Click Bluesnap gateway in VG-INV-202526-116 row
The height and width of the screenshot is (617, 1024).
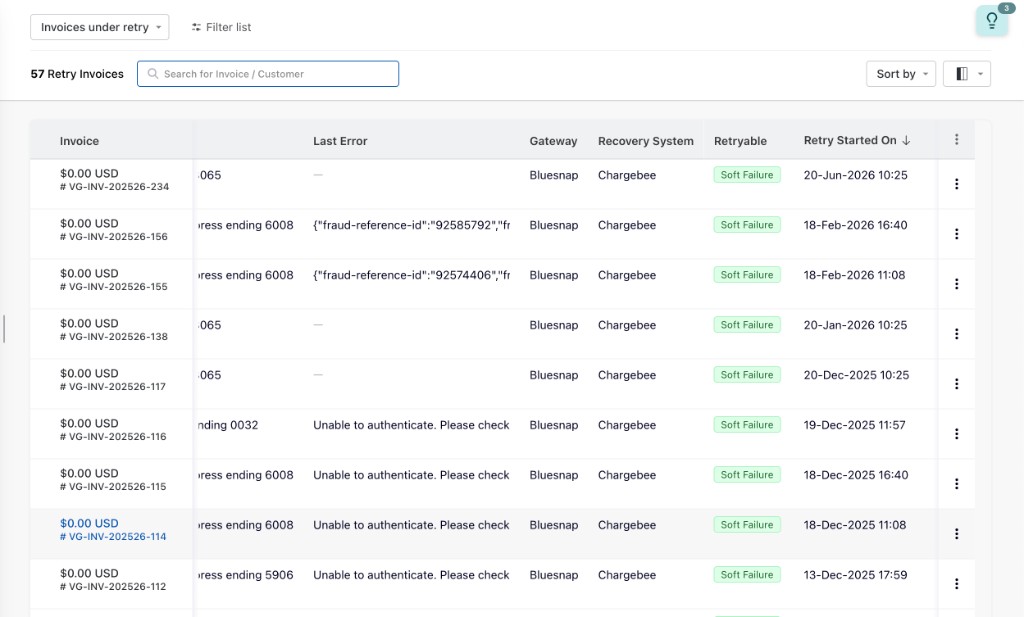coord(554,425)
